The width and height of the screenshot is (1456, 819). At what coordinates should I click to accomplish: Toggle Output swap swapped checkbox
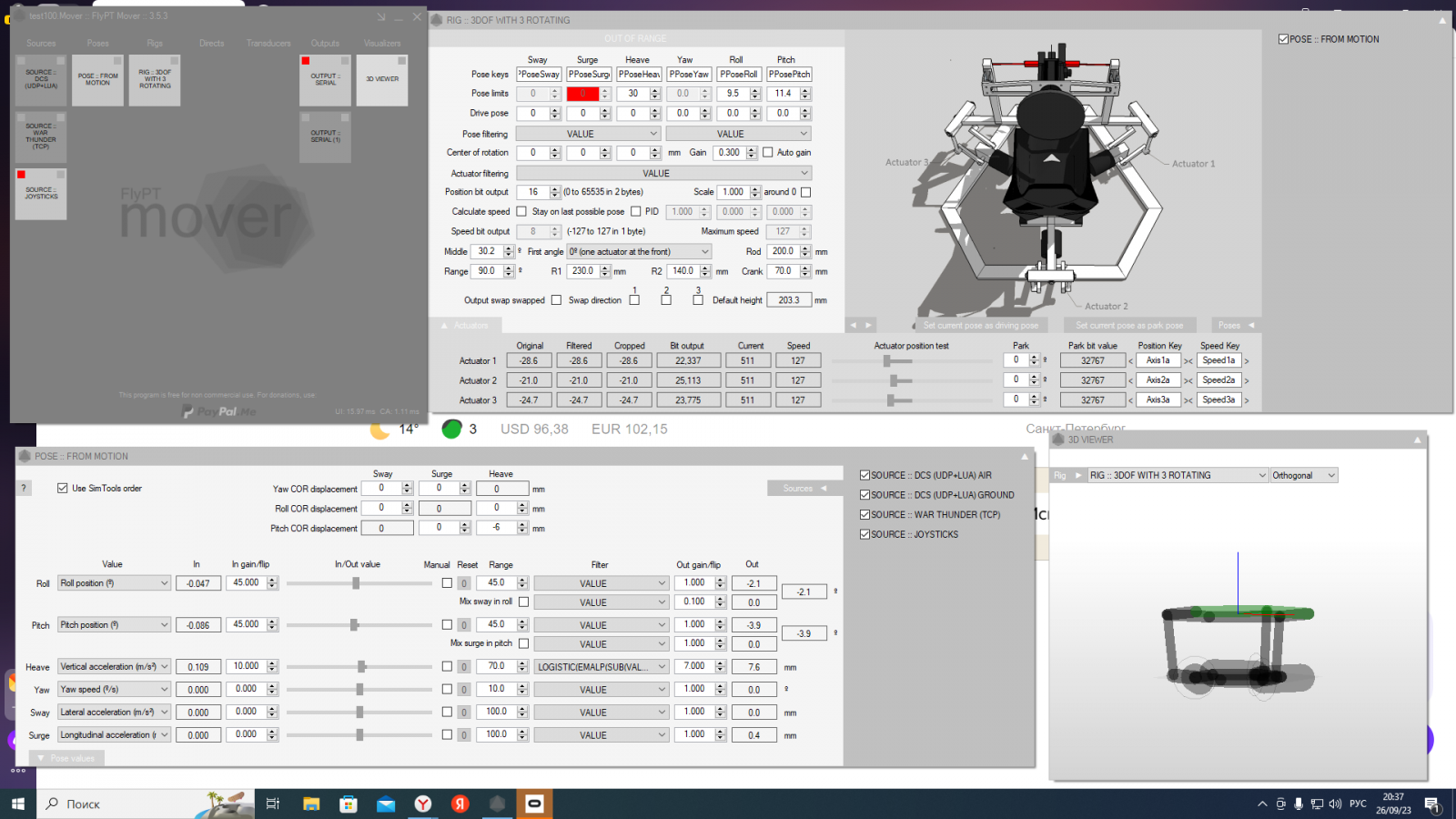pyautogui.click(x=556, y=300)
